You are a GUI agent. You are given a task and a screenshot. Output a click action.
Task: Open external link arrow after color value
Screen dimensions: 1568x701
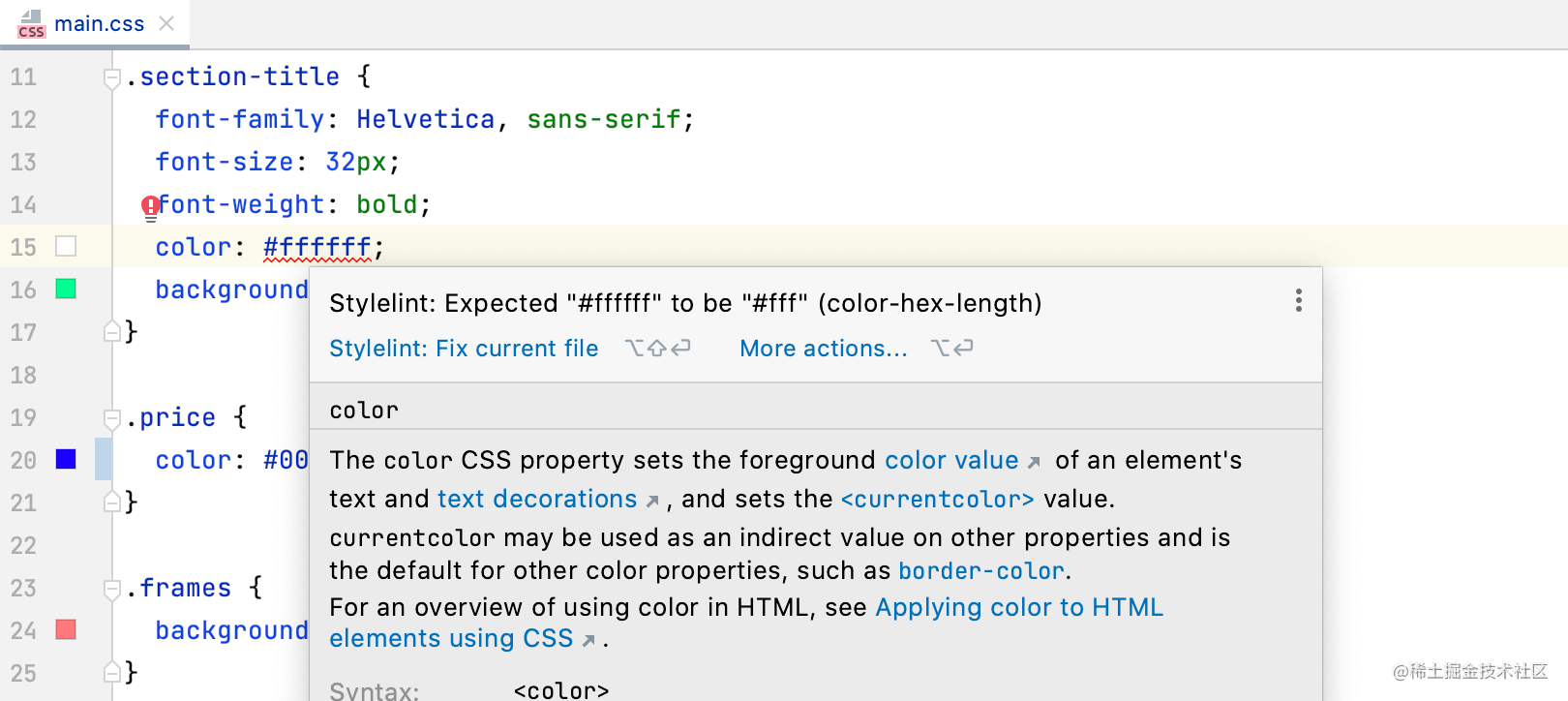(1034, 462)
